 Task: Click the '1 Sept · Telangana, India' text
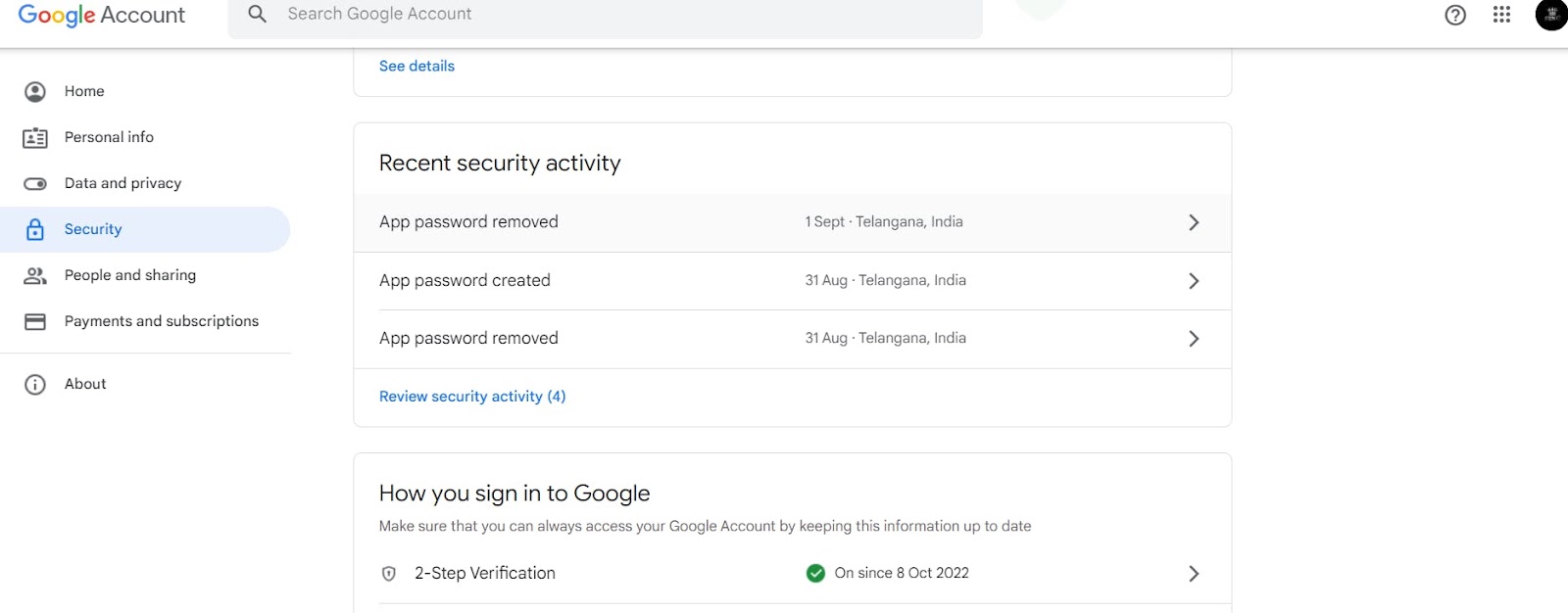tap(884, 222)
